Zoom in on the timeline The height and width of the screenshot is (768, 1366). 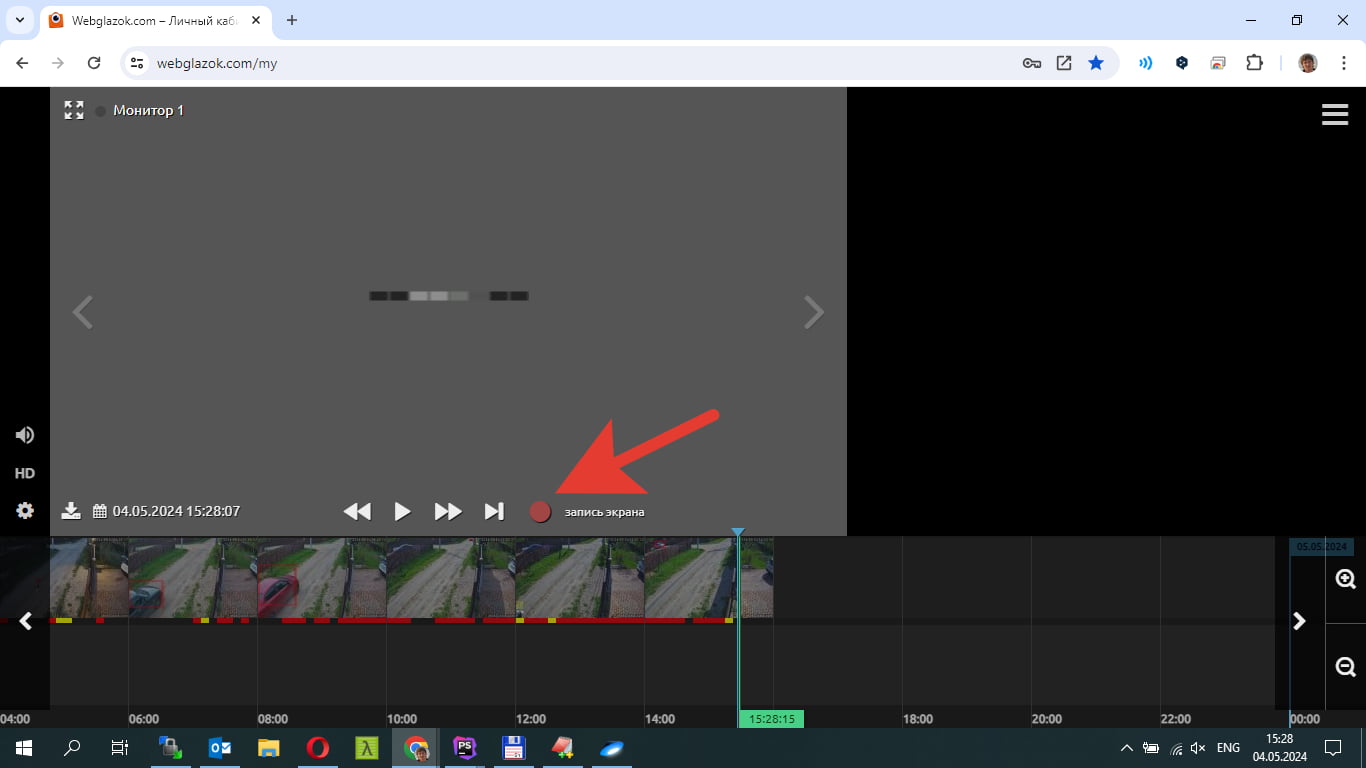tap(1345, 579)
